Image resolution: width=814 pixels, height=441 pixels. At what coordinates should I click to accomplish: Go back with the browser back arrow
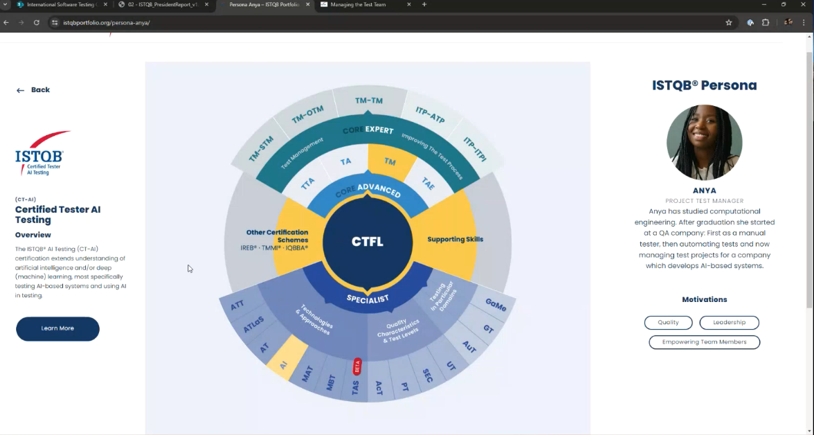click(x=6, y=22)
